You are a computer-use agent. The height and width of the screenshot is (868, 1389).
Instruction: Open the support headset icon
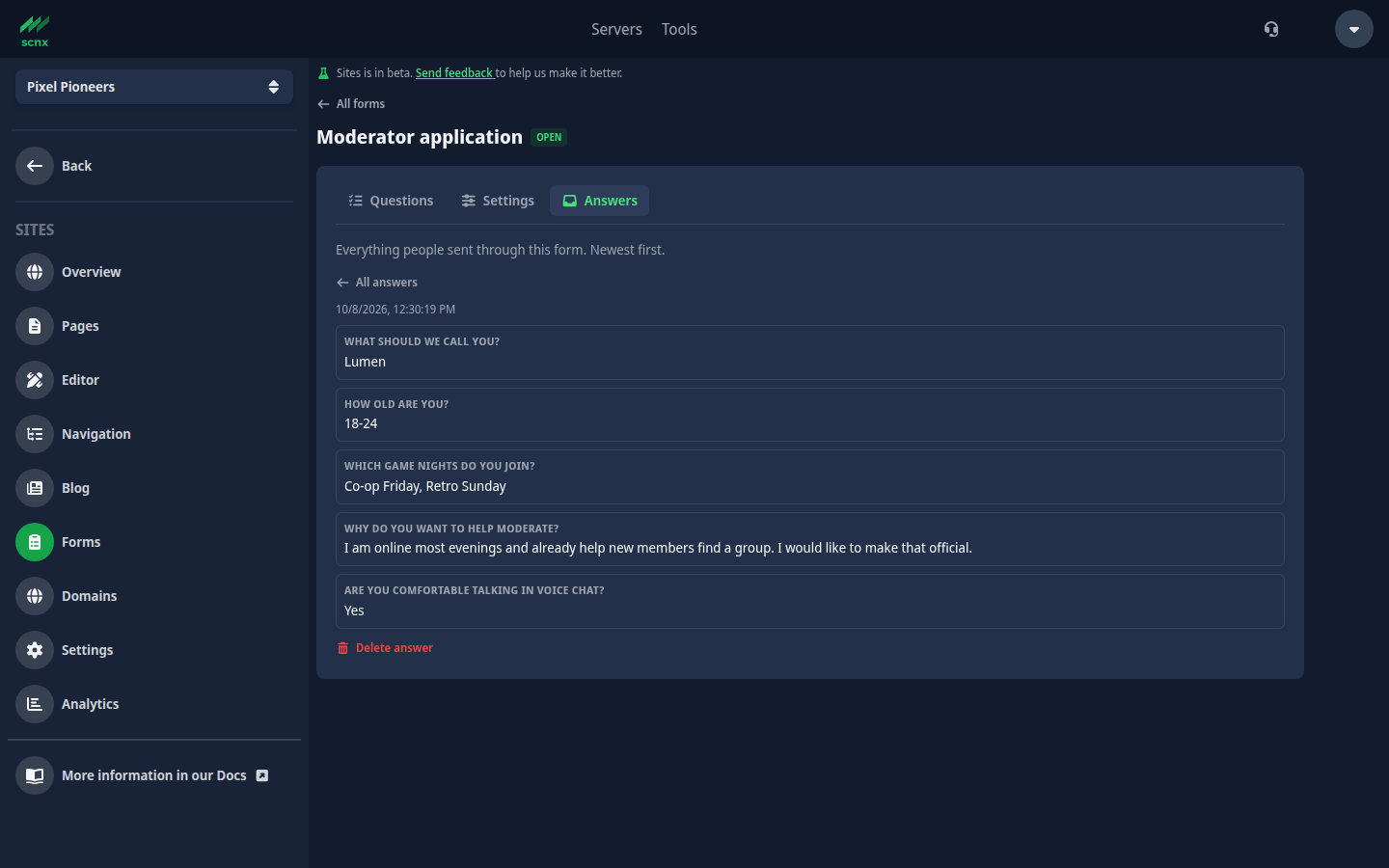[1271, 29]
